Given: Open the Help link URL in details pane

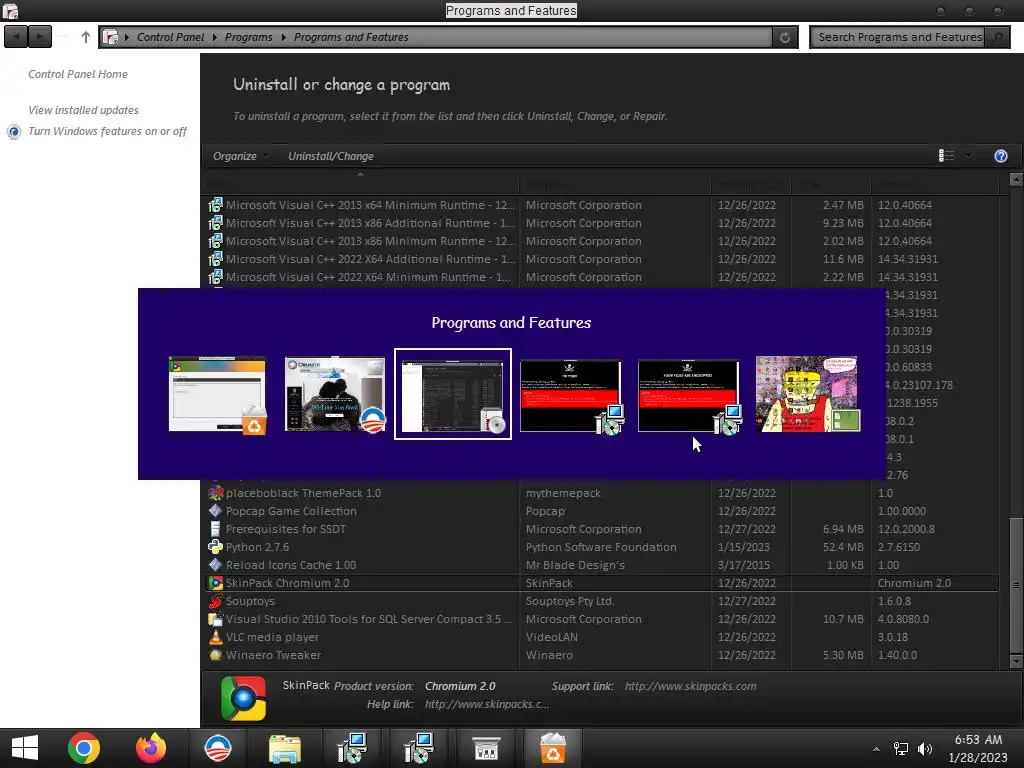Looking at the screenshot, I should tap(487, 704).
